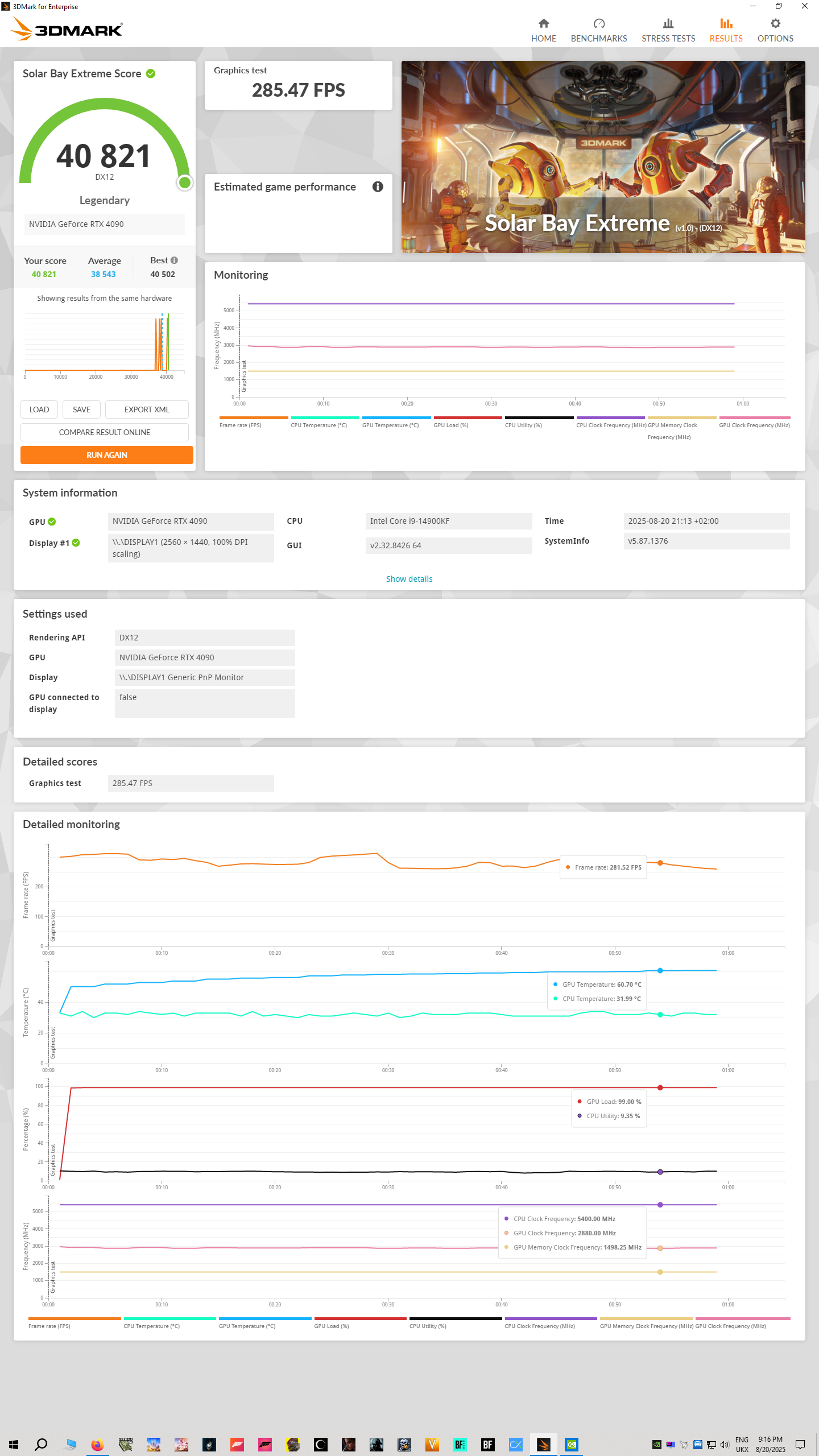Click the green check beside GPU label
Viewport: 819px width, 1456px height.
point(52,522)
